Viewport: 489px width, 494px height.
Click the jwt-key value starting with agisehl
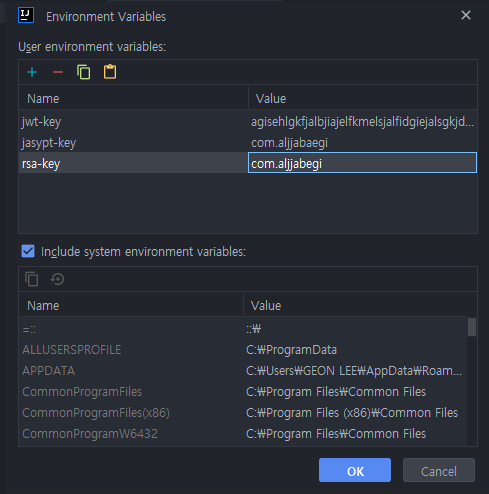pos(362,122)
